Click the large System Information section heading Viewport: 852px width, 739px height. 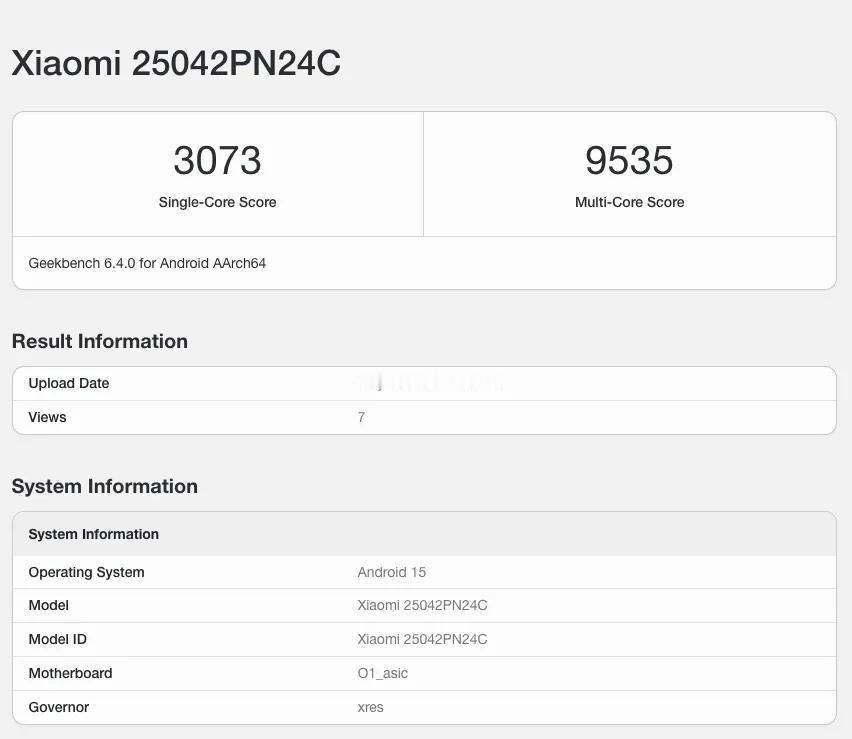pyautogui.click(x=105, y=486)
